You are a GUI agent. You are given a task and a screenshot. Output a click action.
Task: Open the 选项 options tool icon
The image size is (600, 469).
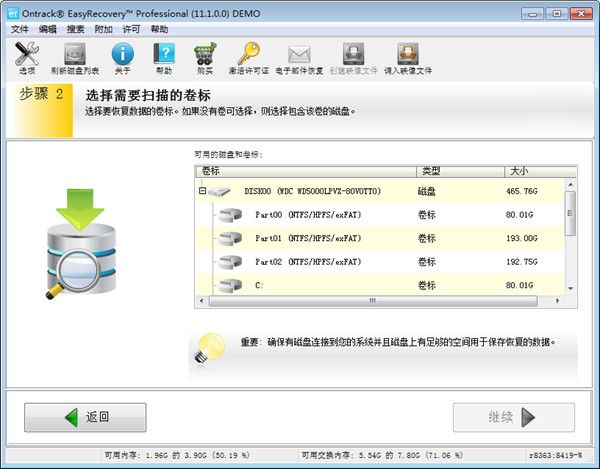(x=27, y=54)
